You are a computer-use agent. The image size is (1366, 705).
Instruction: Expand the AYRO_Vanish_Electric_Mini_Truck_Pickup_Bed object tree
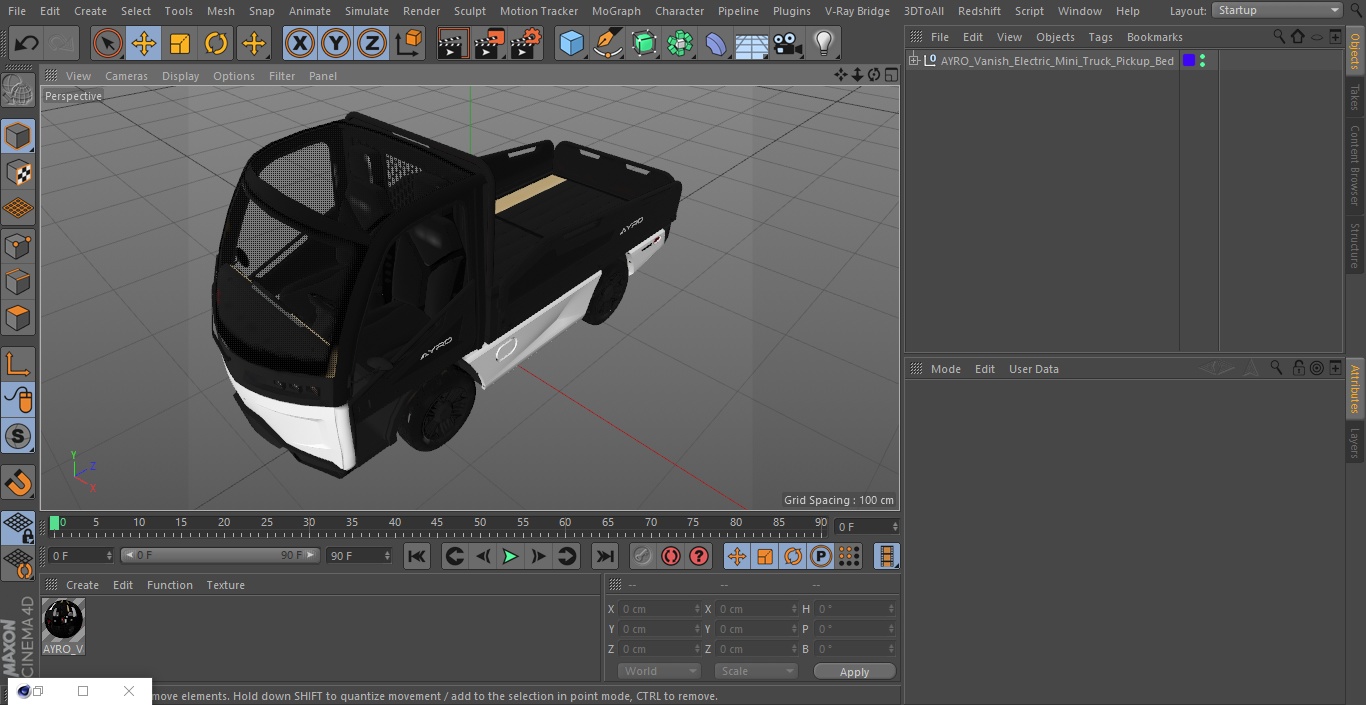[913, 61]
